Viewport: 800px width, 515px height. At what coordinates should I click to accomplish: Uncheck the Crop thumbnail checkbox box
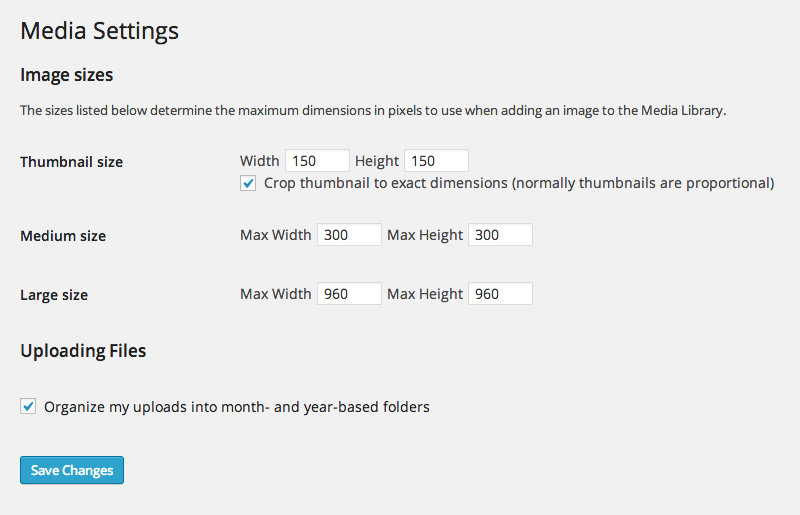[x=248, y=183]
